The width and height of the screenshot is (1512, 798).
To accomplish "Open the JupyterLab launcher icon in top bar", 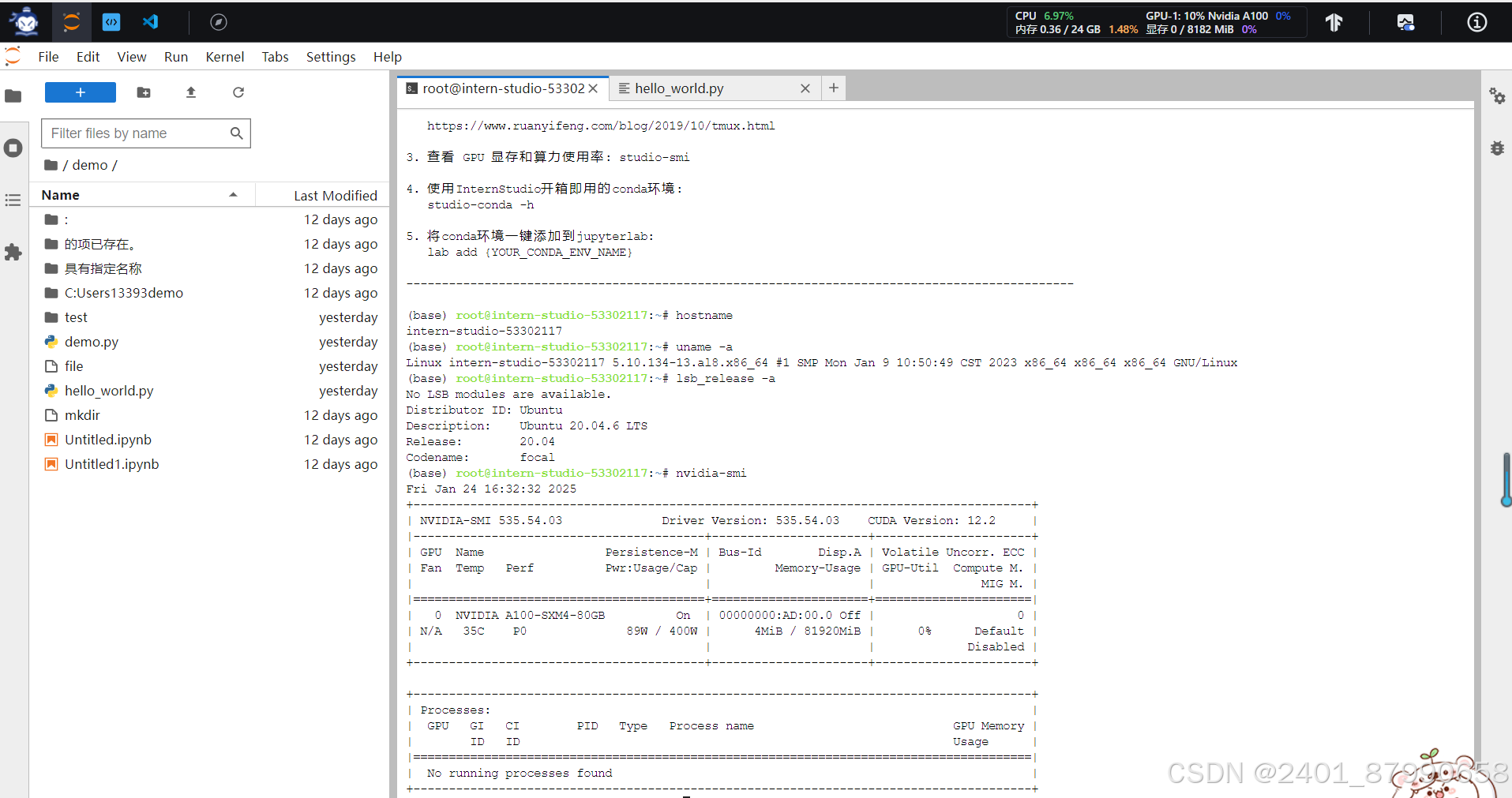I will coord(72,22).
